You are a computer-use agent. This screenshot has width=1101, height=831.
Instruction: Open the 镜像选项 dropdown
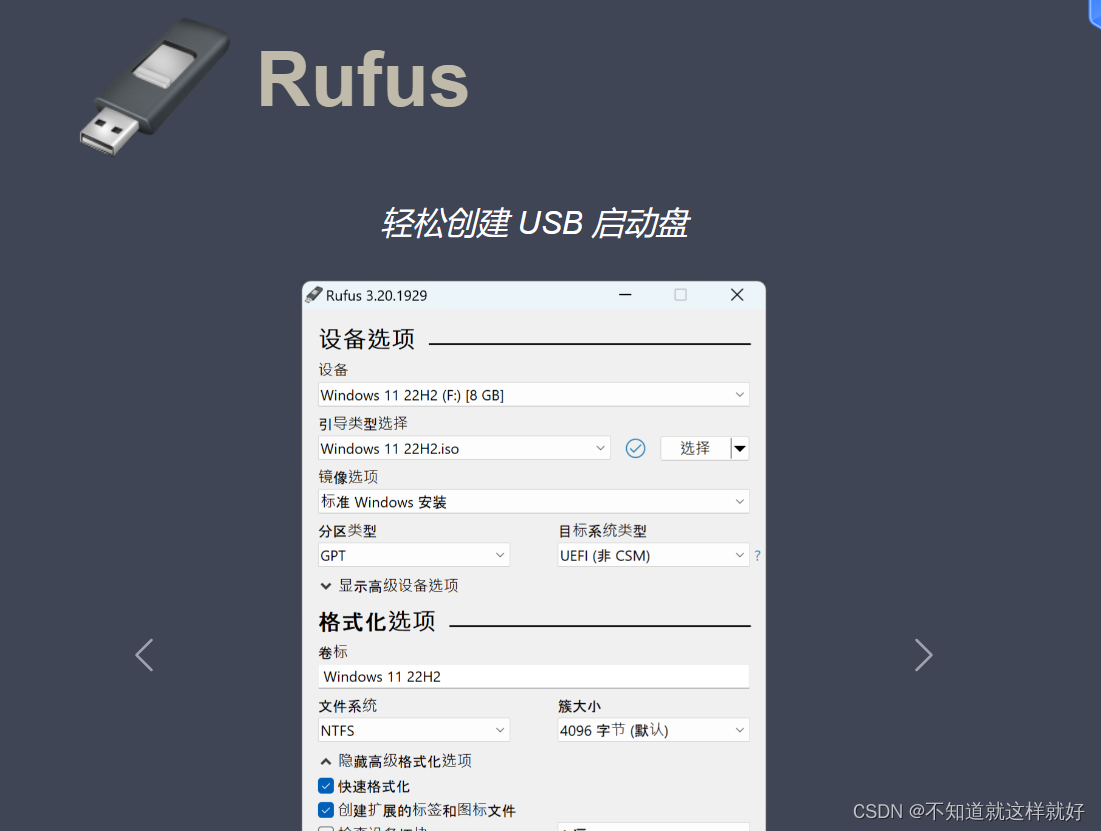pyautogui.click(x=534, y=502)
